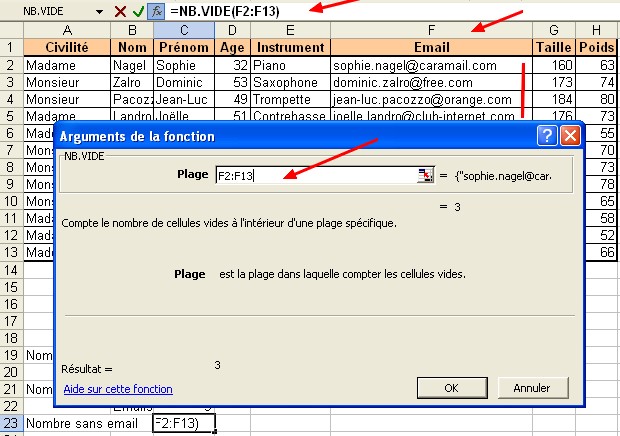Image resolution: width=620 pixels, height=436 pixels.
Task: Click the Civilité header cell
Action: pos(65,47)
